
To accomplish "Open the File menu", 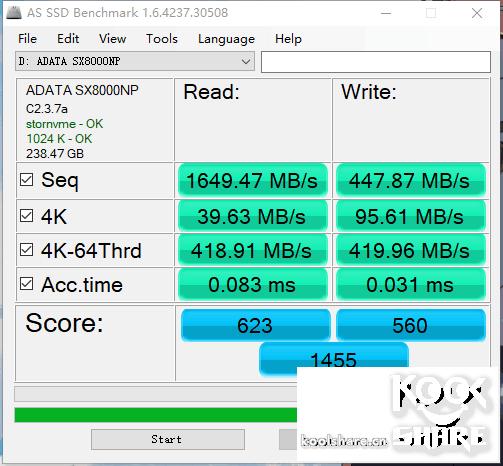I will [27, 39].
